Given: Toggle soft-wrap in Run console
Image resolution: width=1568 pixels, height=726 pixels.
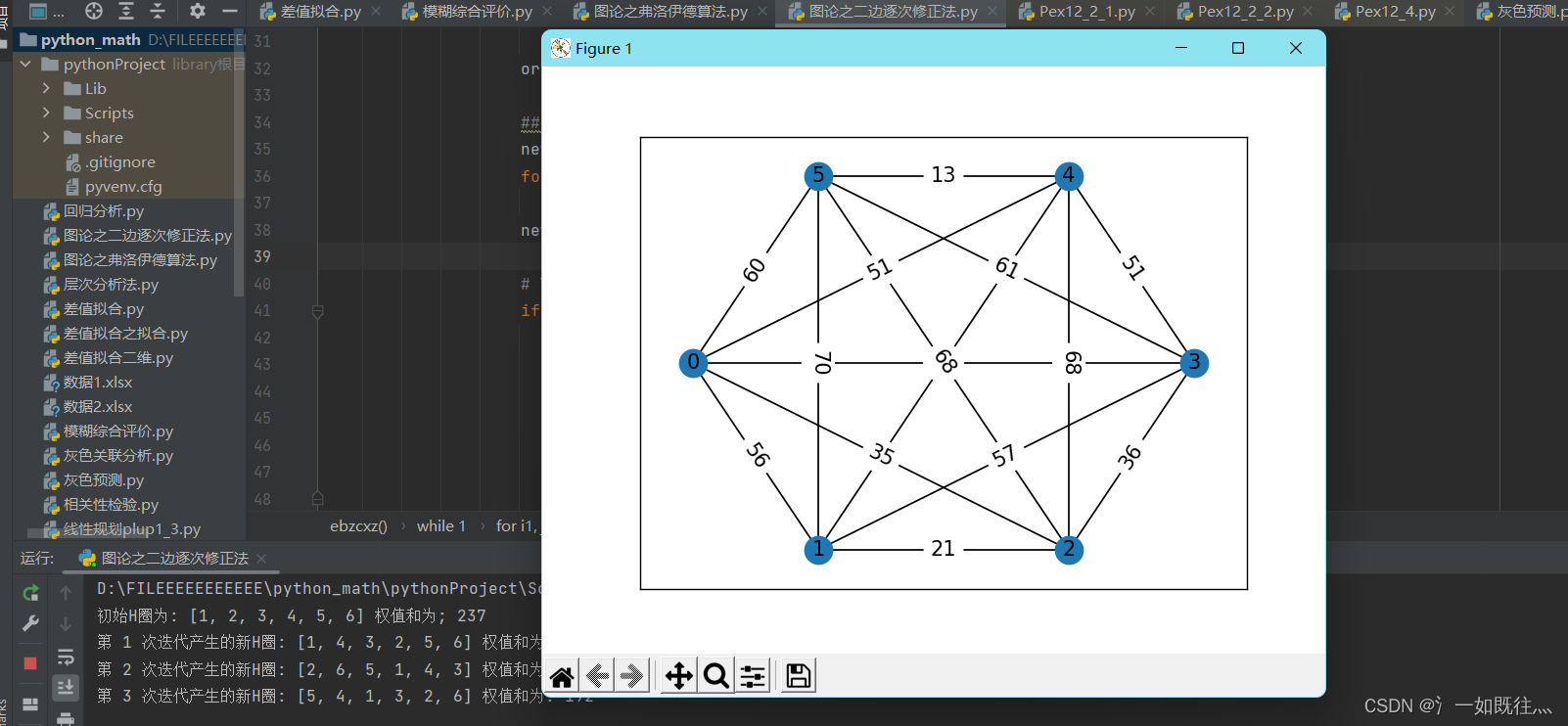Looking at the screenshot, I should (x=66, y=657).
